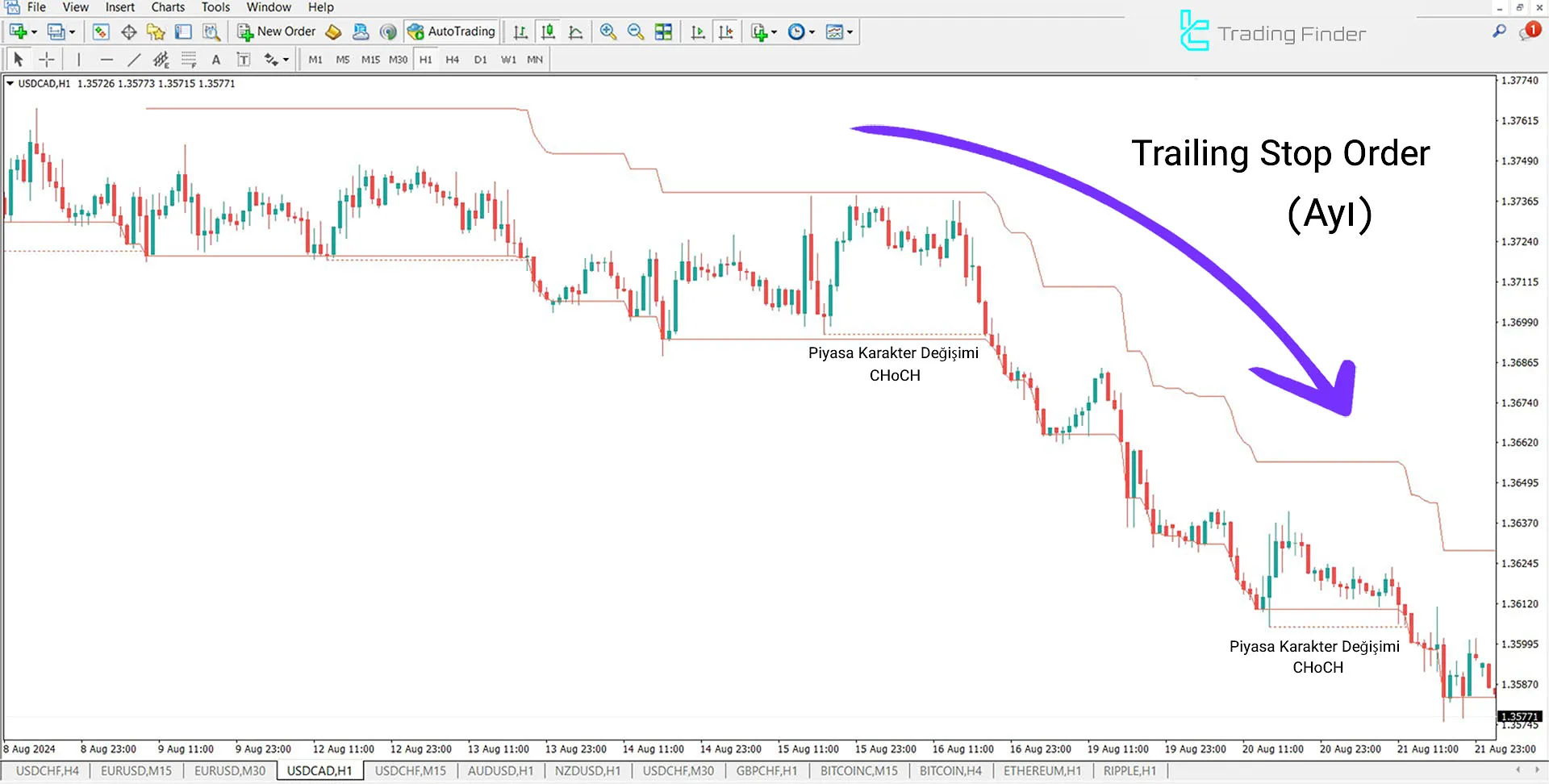Open Strategy Tester magnifier icon
This screenshot has height=784, width=1549.
(211, 31)
